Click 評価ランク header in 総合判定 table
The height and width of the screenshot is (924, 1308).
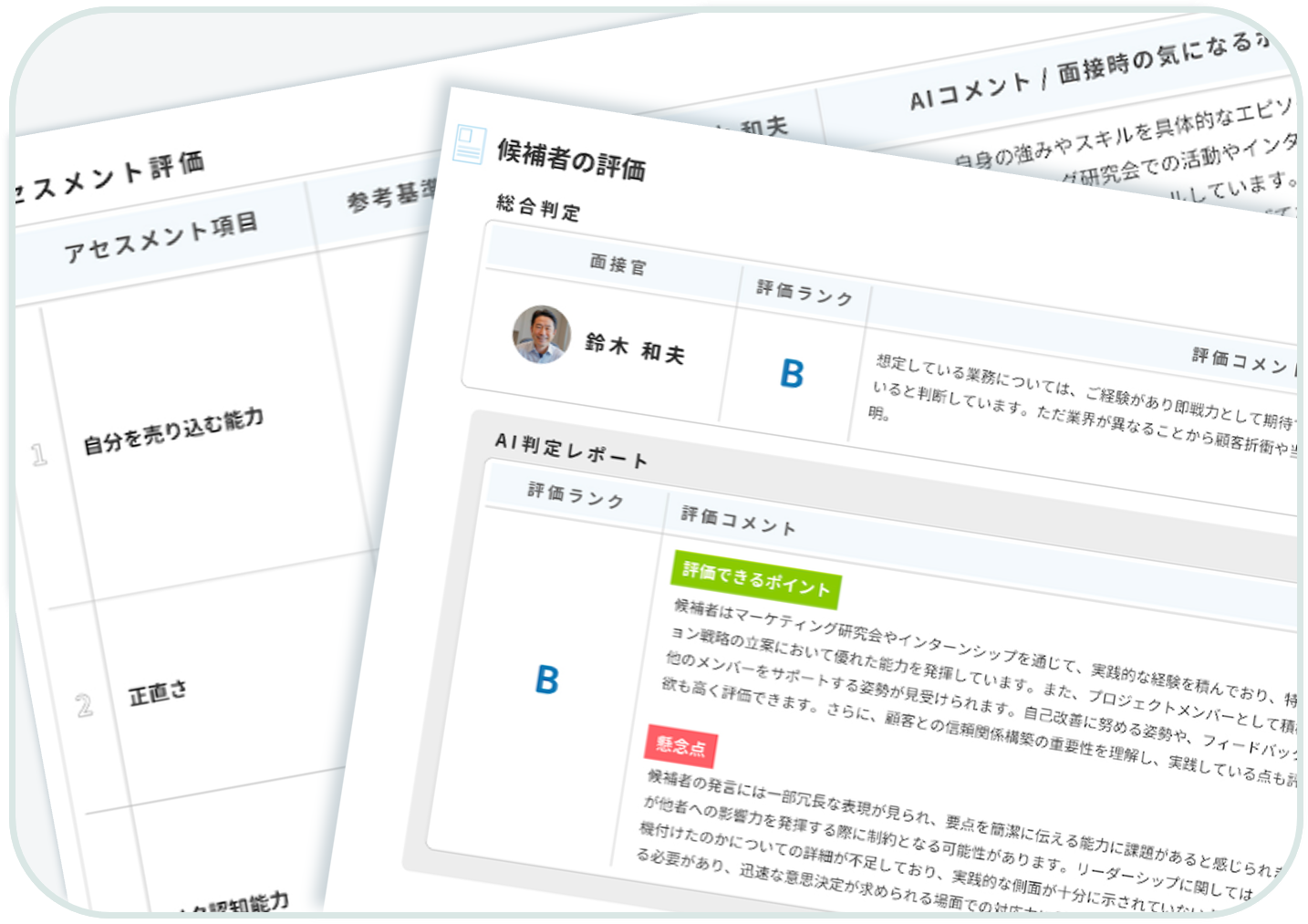(x=805, y=293)
